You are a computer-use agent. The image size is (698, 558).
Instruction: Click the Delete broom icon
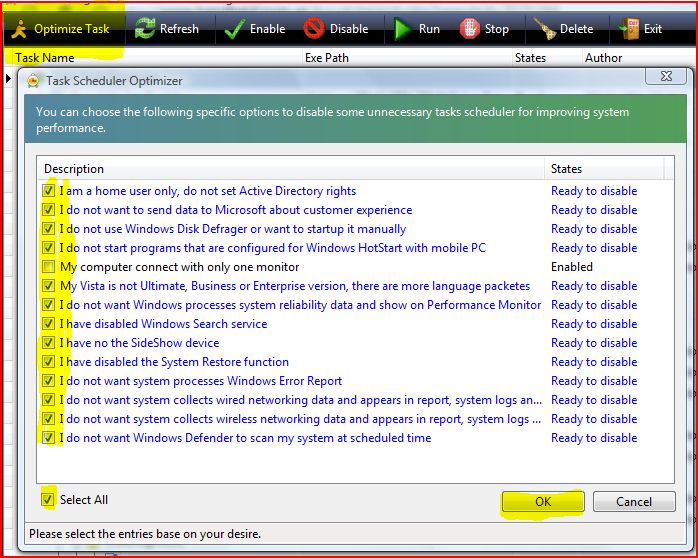pyautogui.click(x=545, y=29)
